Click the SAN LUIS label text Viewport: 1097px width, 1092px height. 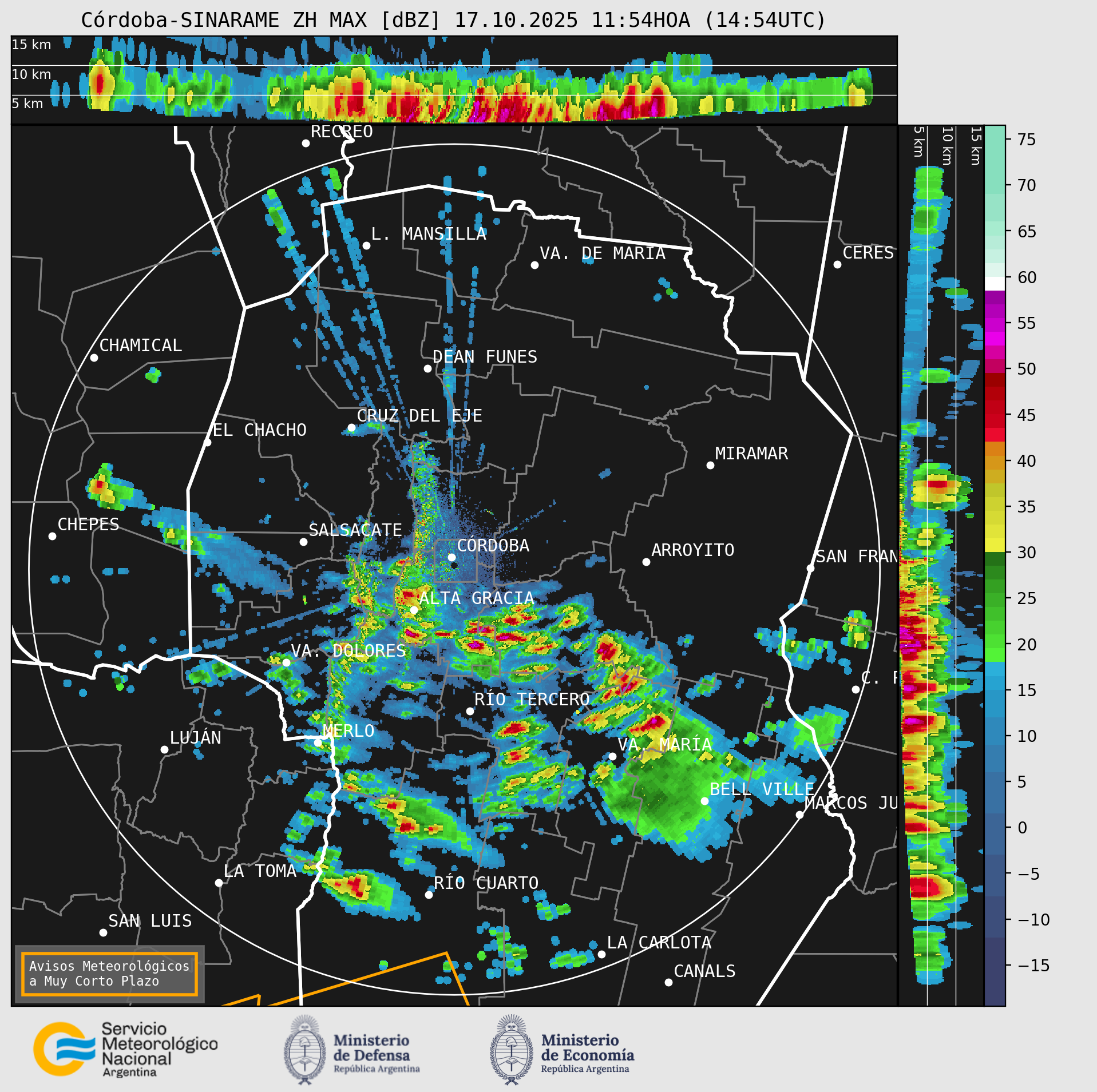[150, 921]
